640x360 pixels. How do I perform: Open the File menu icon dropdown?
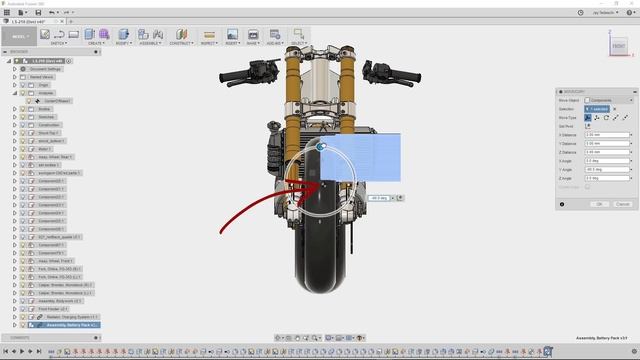22,13
